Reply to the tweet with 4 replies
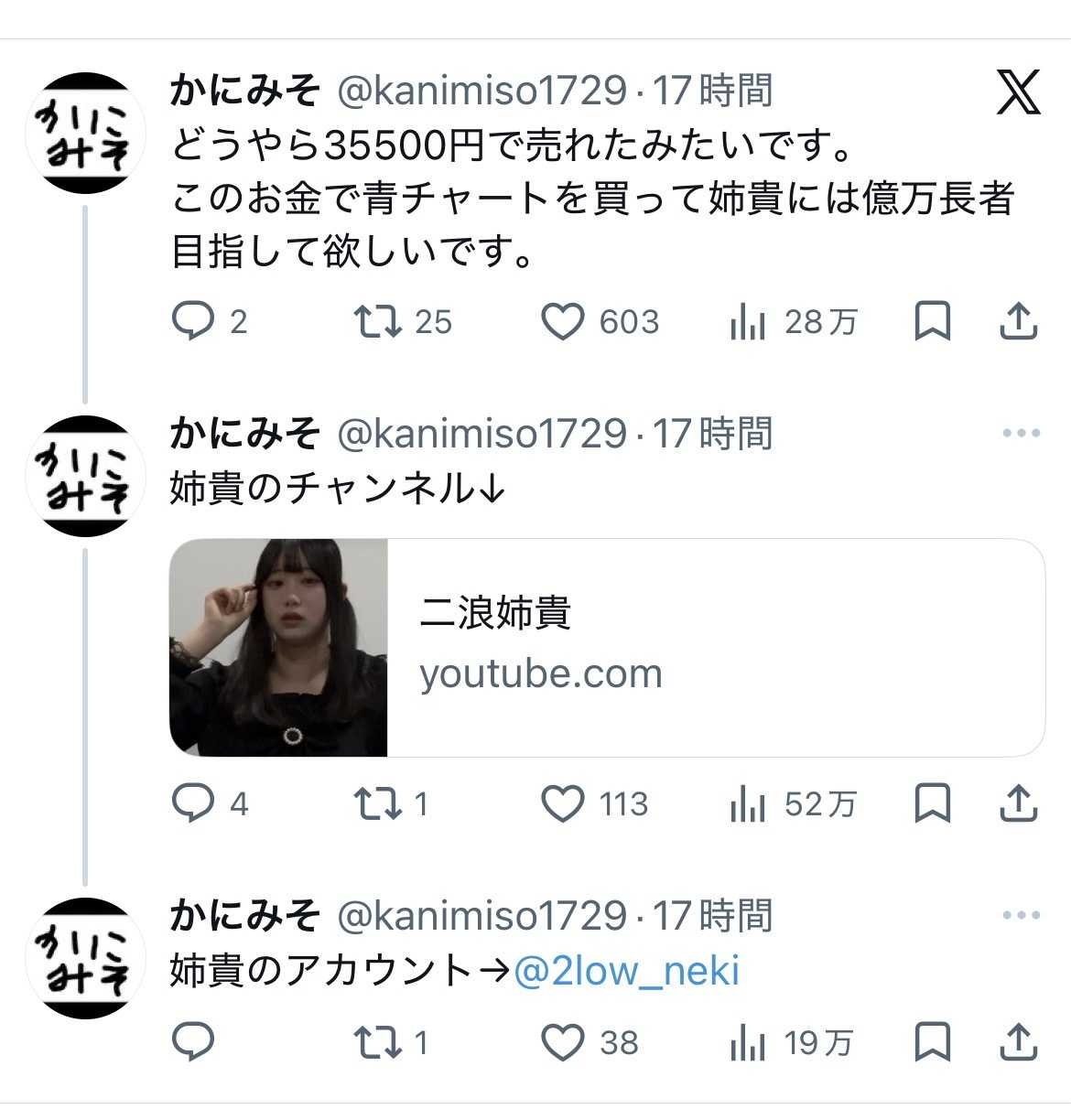The image size is (1071, 1120). point(193,803)
